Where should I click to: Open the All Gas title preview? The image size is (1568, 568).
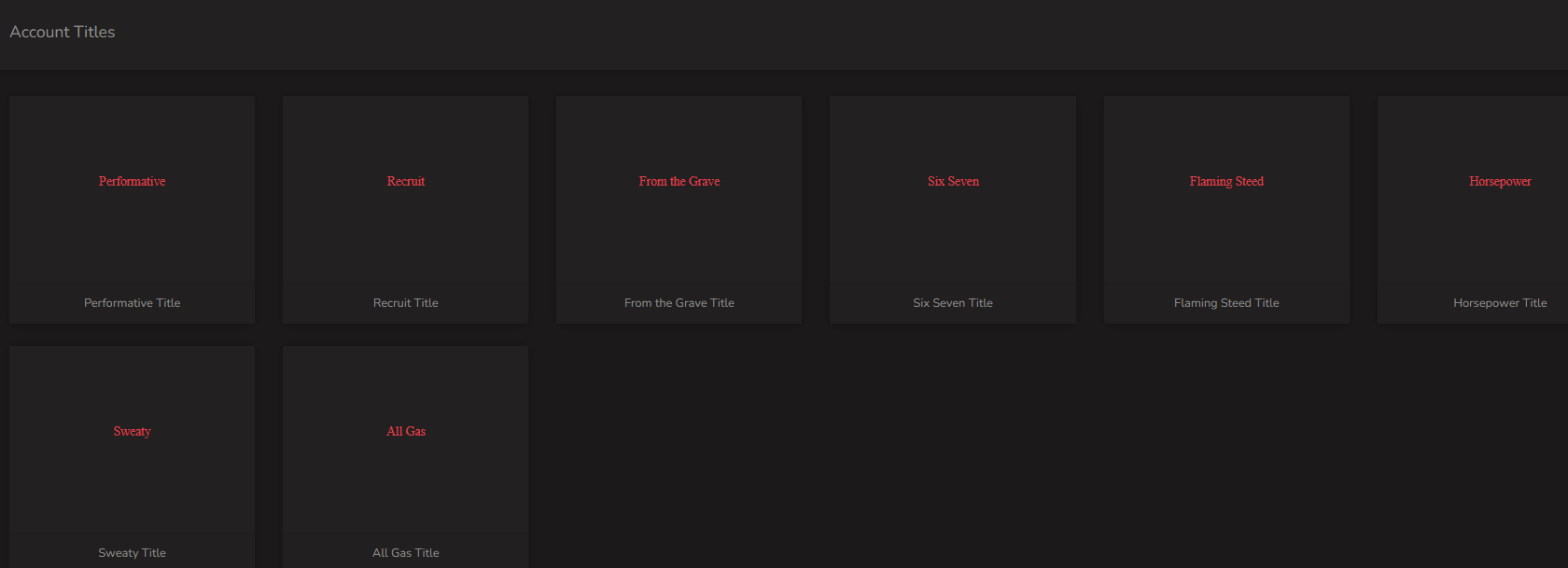[405, 439]
